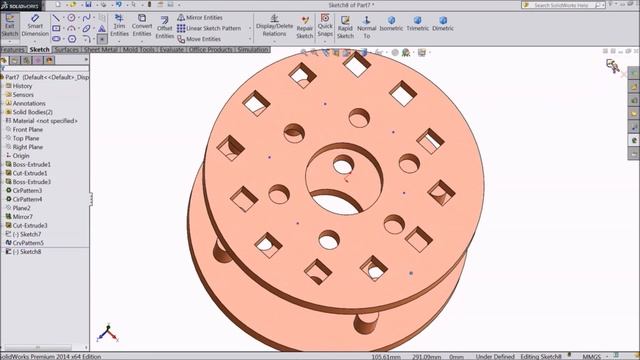Activate the Rapid Sketch tool
Screen dimensions: 640x360
(345, 27)
